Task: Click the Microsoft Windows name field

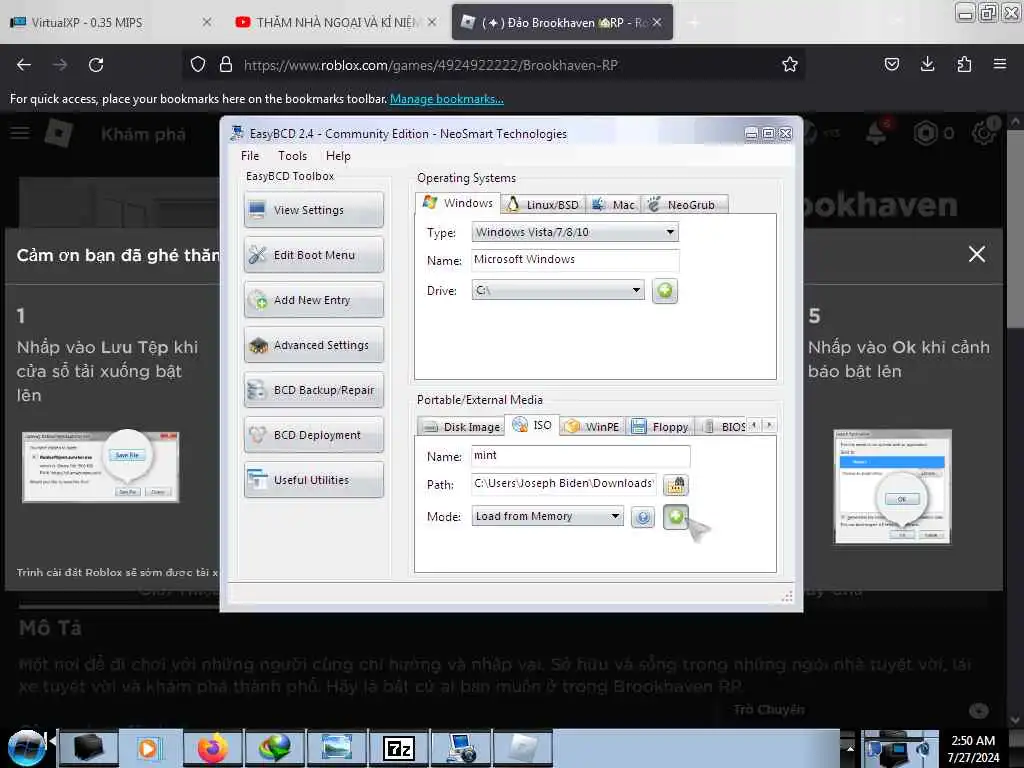Action: pyautogui.click(x=575, y=260)
